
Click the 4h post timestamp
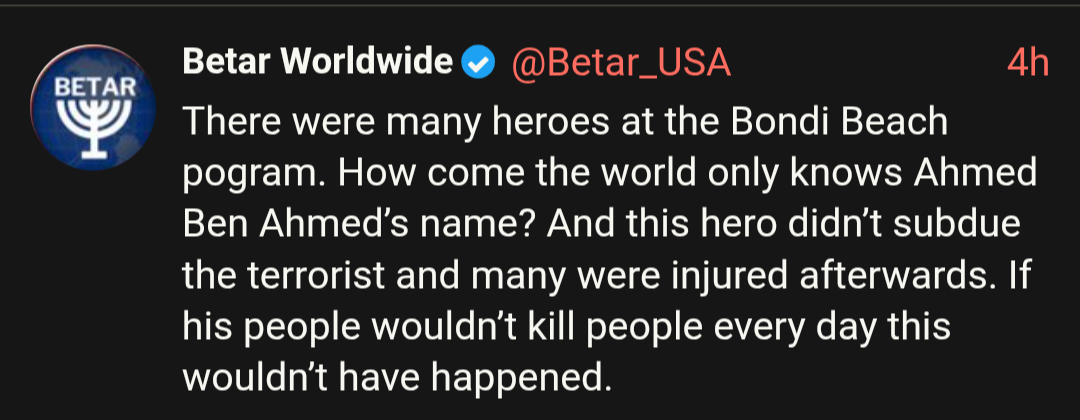pyautogui.click(x=1027, y=64)
